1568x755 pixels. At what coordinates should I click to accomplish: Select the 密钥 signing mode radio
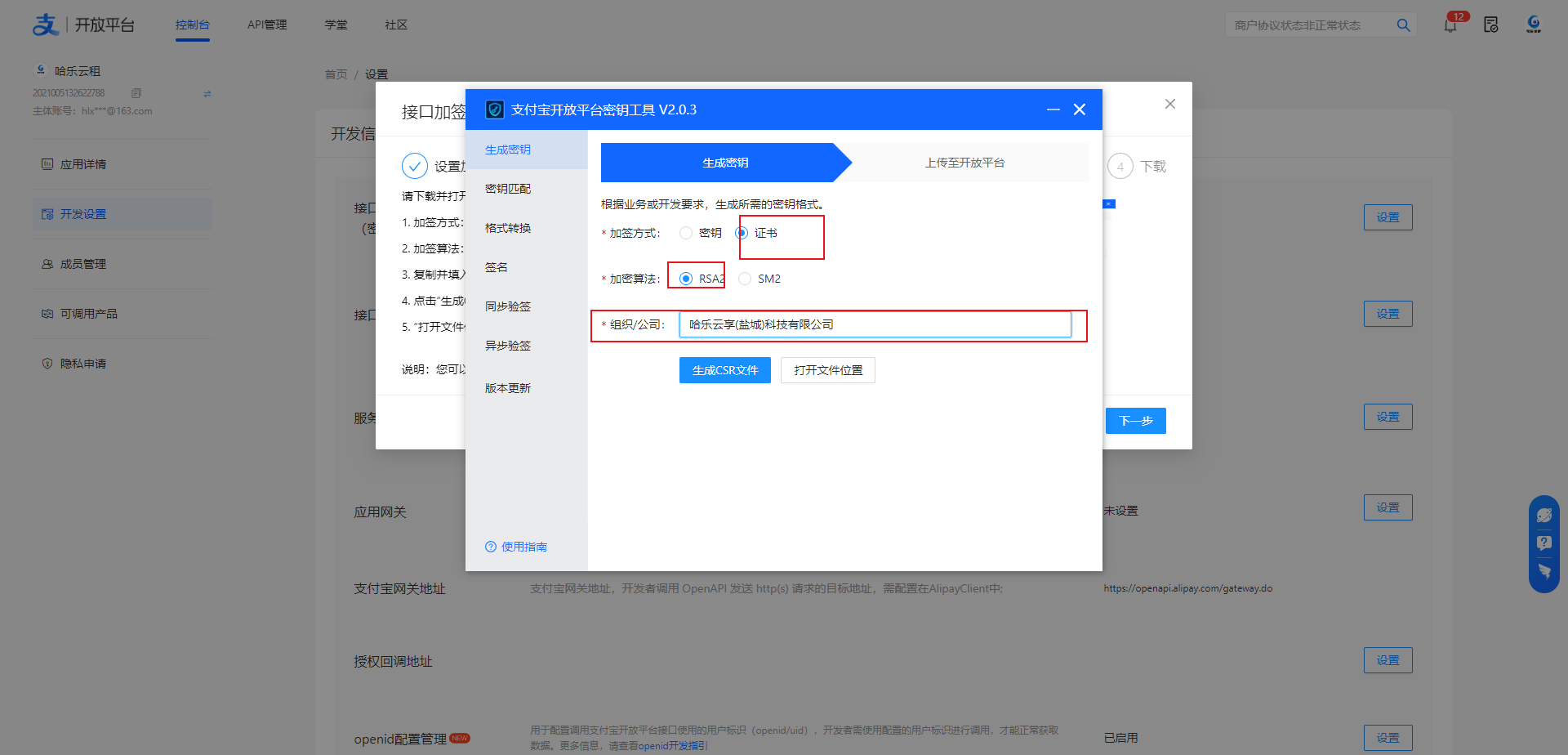(686, 233)
